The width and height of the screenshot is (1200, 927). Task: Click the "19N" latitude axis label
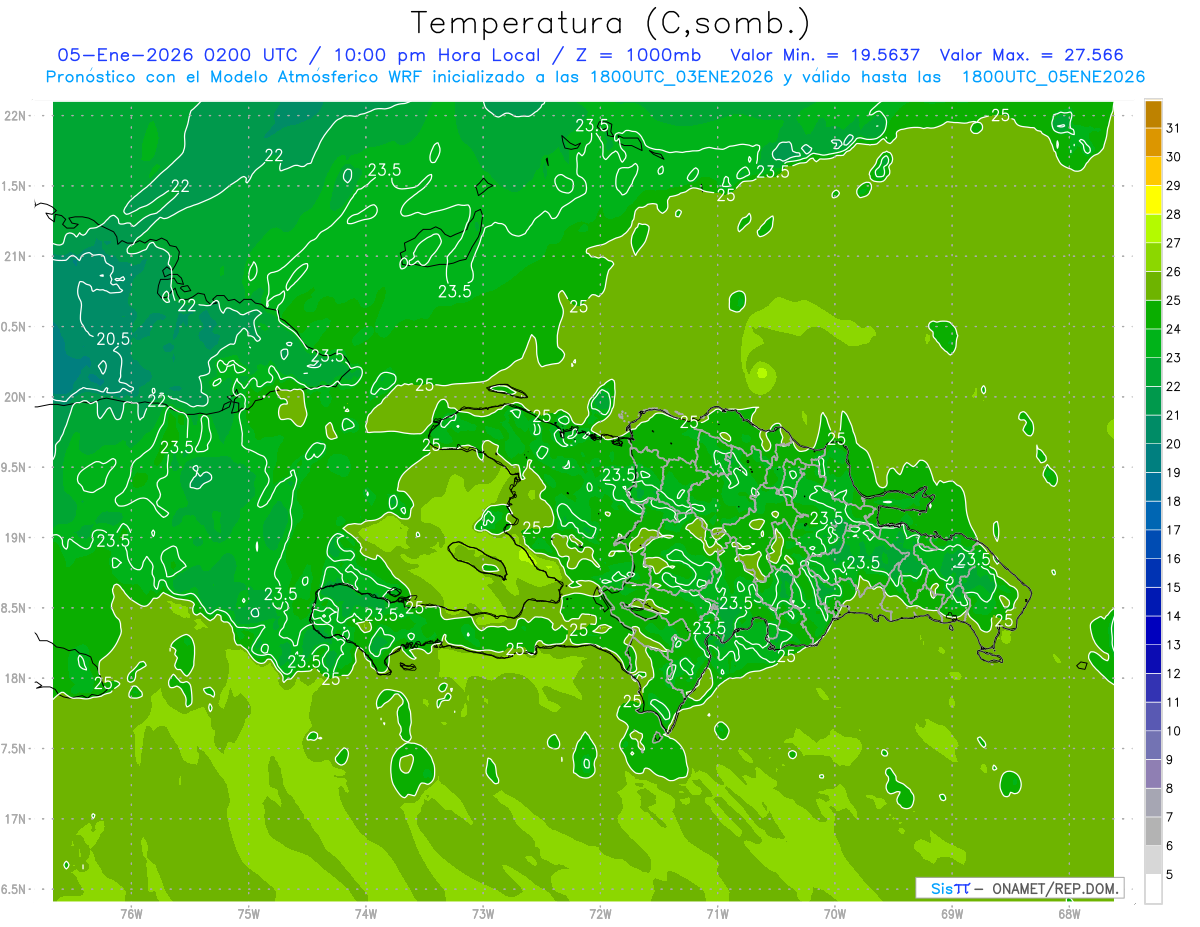click(17, 537)
